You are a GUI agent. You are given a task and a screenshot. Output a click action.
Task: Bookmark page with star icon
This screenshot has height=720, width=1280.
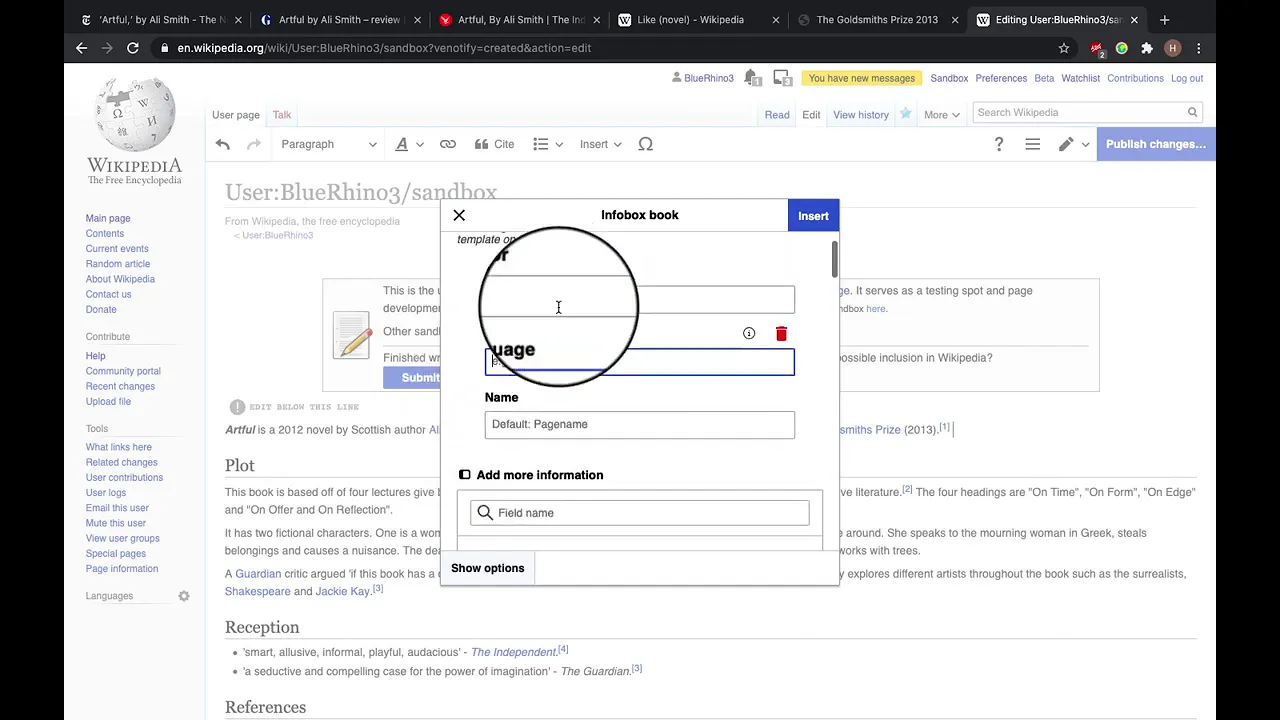[x=1064, y=48]
